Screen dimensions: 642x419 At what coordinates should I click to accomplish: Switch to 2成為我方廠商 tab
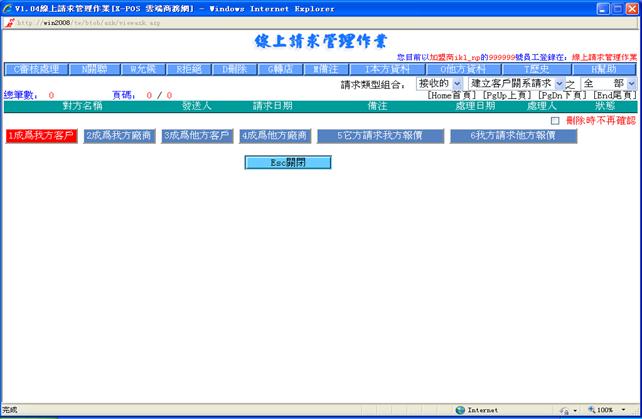pyautogui.click(x=119, y=135)
